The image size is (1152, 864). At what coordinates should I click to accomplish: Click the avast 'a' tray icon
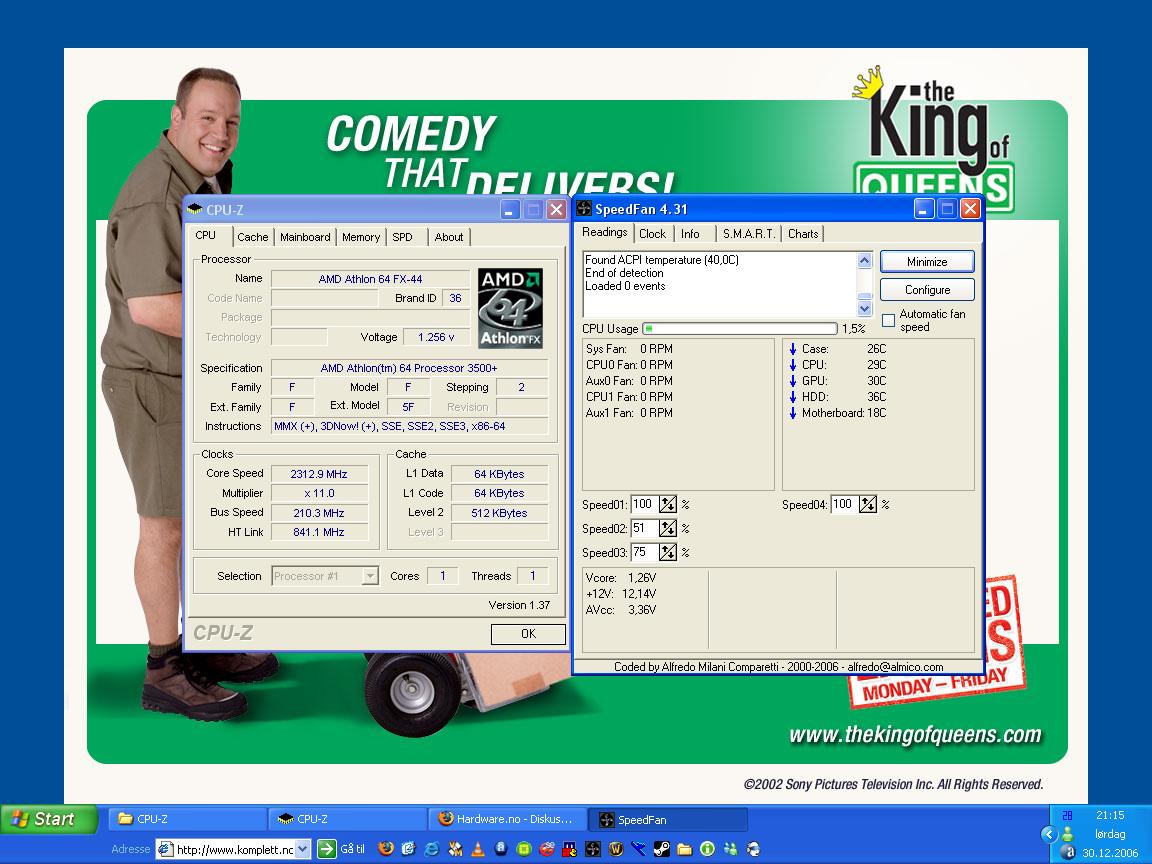(x=1070, y=852)
